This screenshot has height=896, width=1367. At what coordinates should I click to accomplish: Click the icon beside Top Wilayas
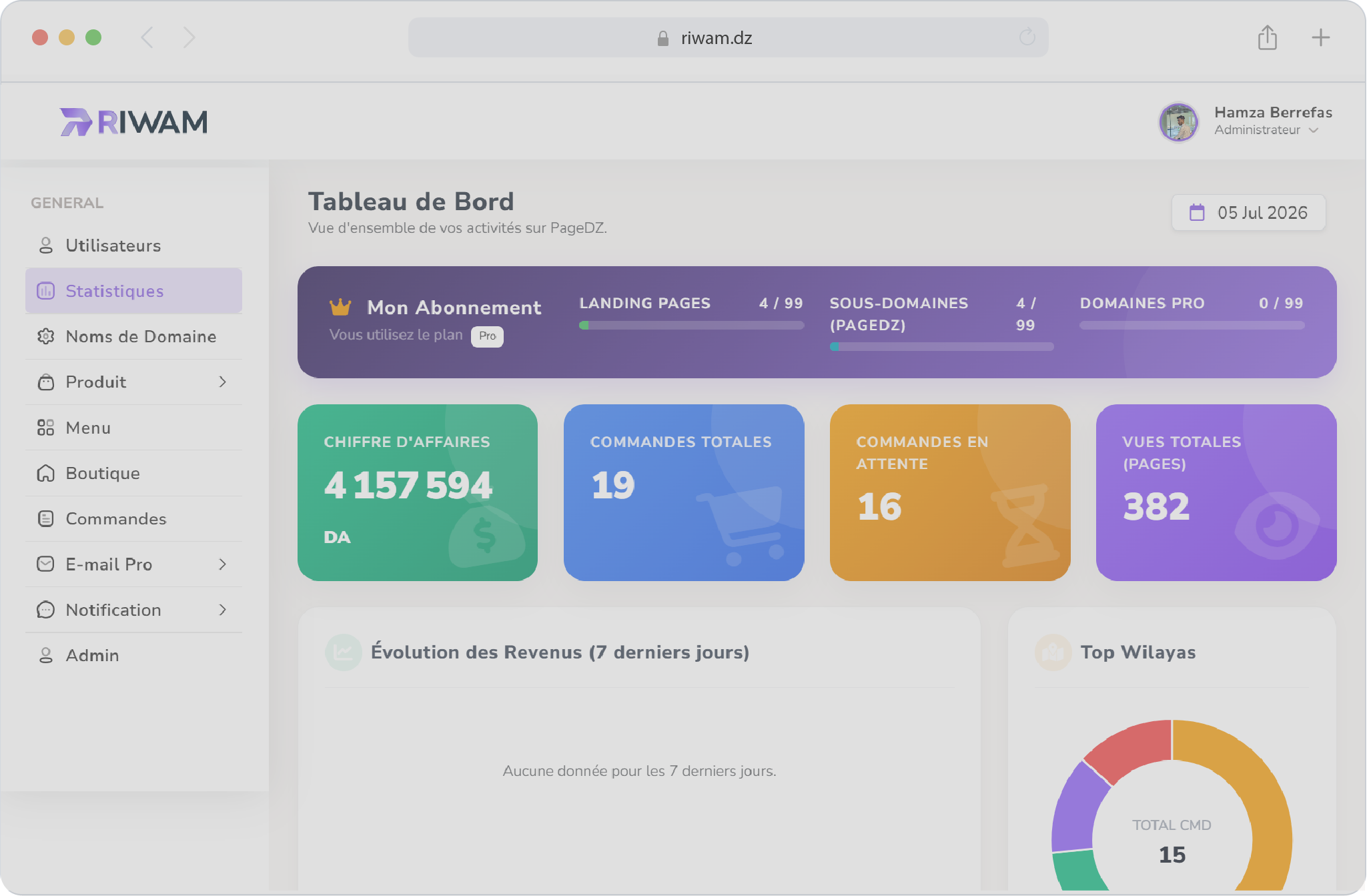tap(1053, 652)
